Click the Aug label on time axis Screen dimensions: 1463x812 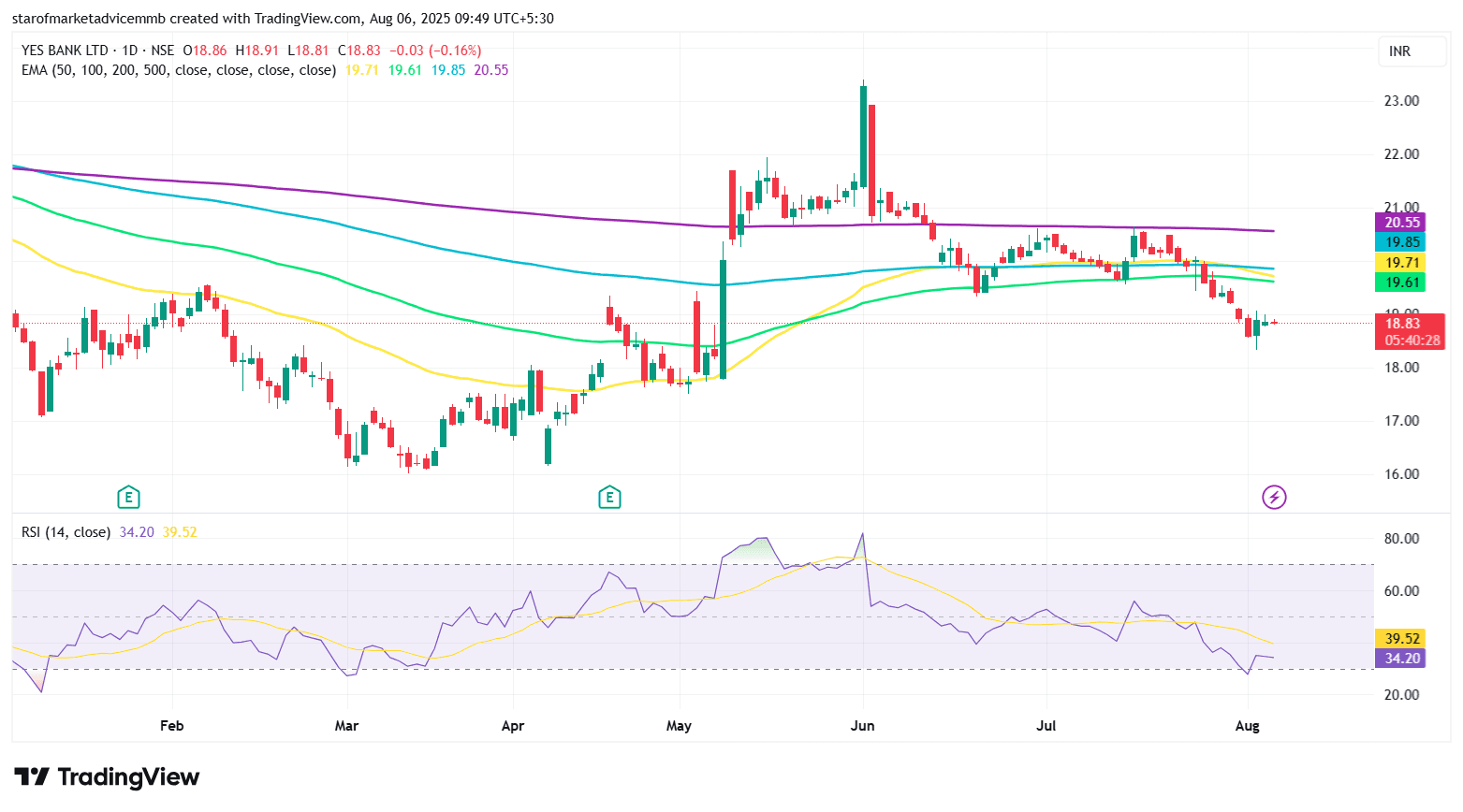1247,726
